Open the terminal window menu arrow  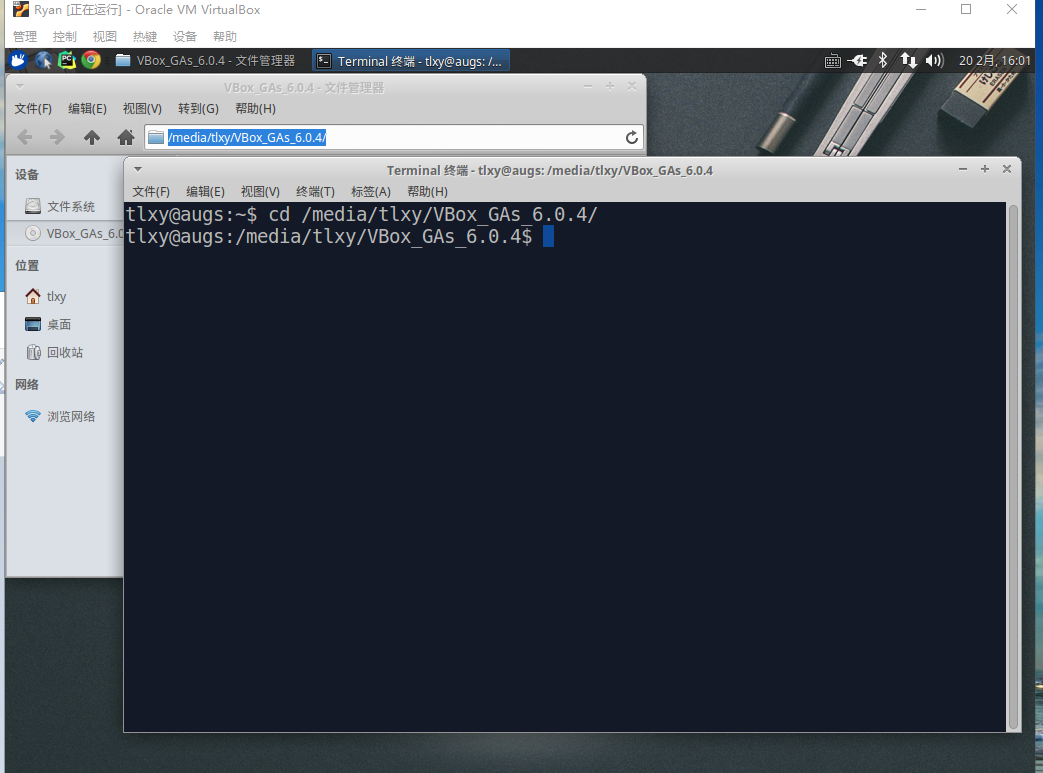[x=138, y=170]
